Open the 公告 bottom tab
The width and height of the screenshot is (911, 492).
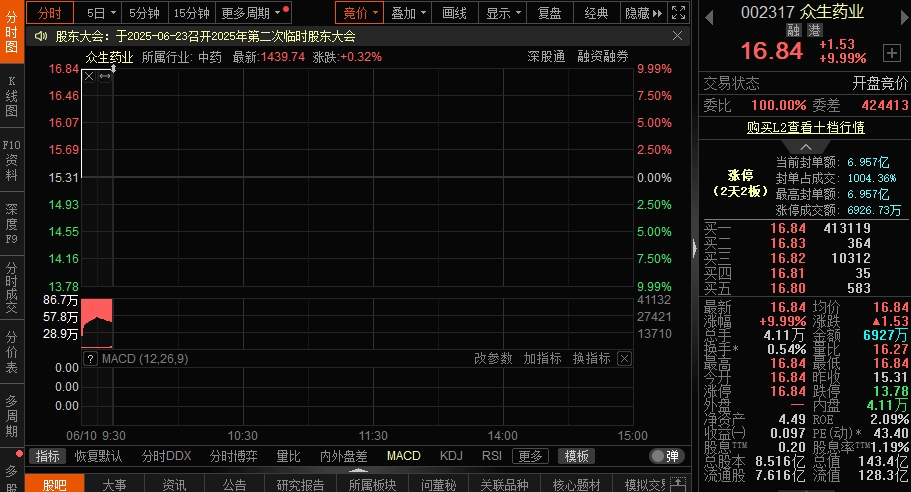pos(235,484)
